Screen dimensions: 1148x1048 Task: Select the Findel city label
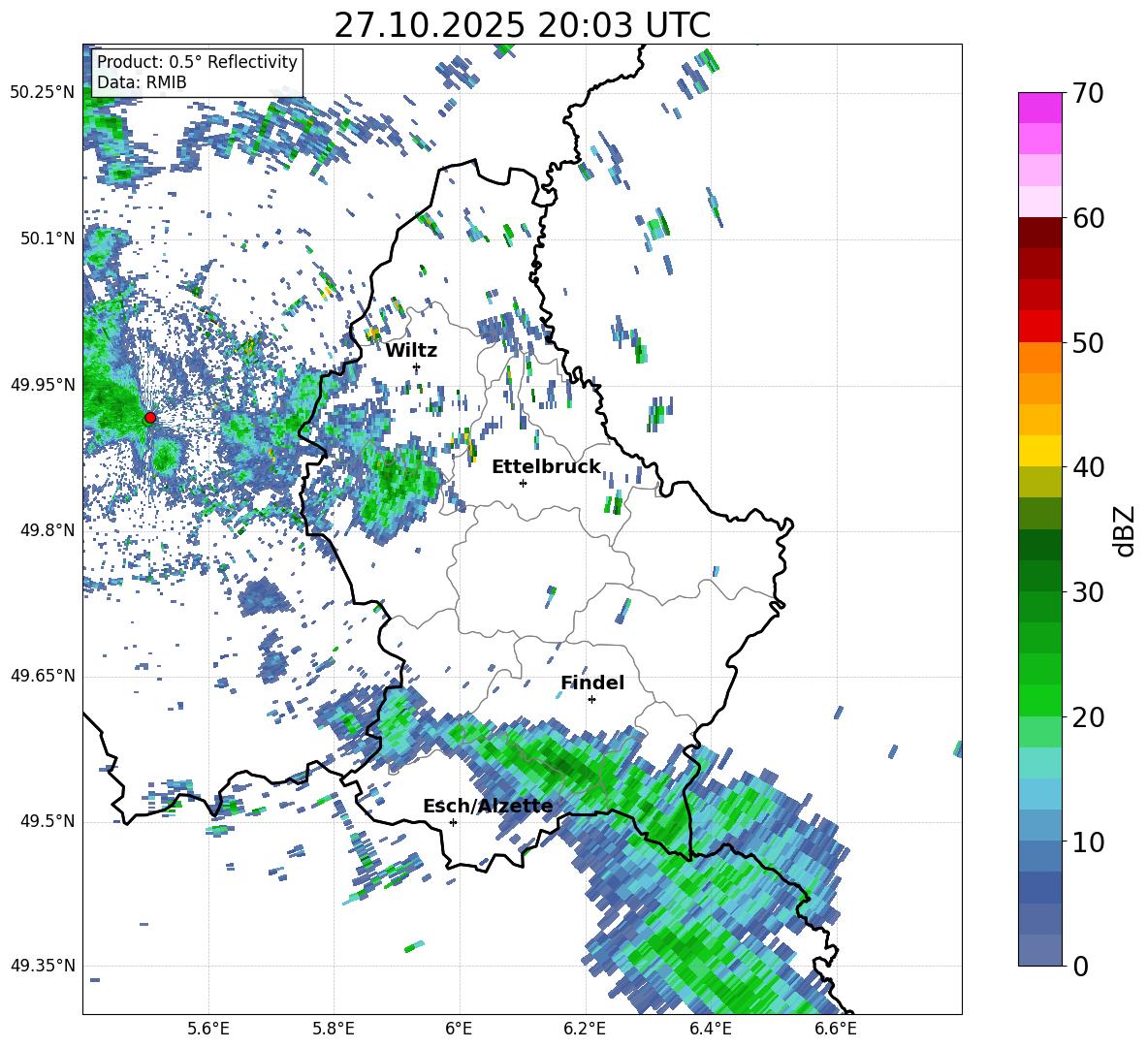592,683
